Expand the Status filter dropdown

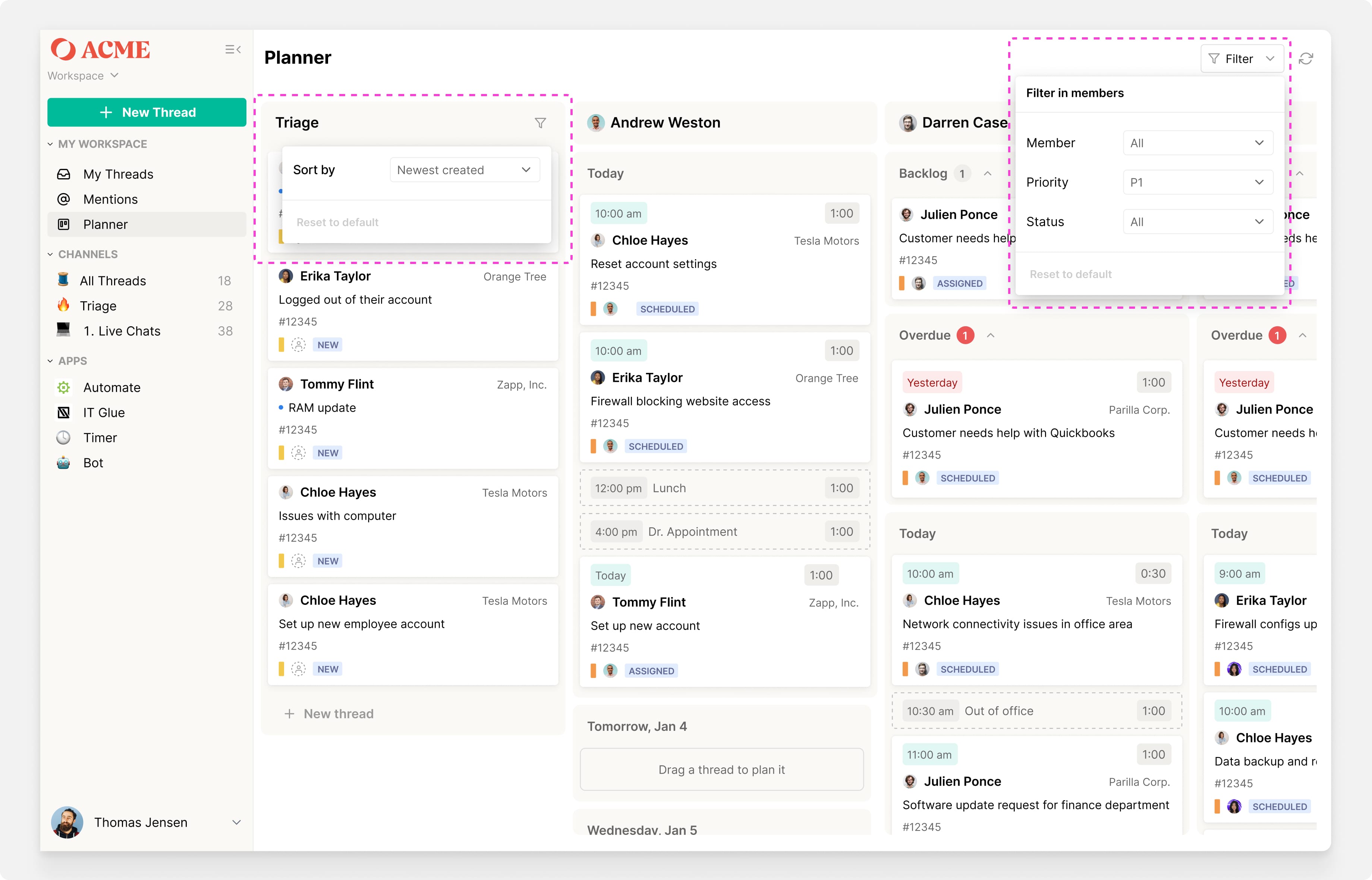1197,222
